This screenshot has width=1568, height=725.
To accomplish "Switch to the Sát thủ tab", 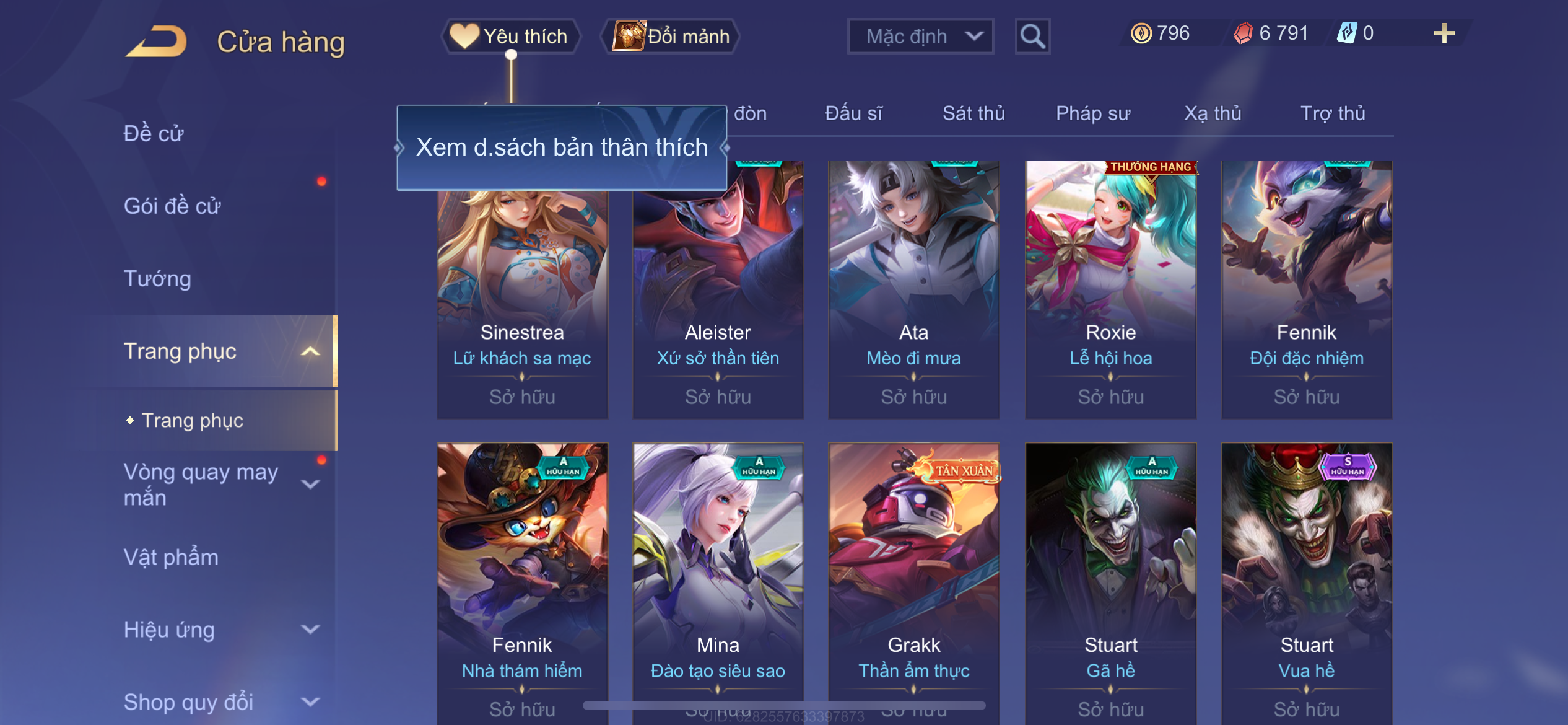I will point(973,113).
